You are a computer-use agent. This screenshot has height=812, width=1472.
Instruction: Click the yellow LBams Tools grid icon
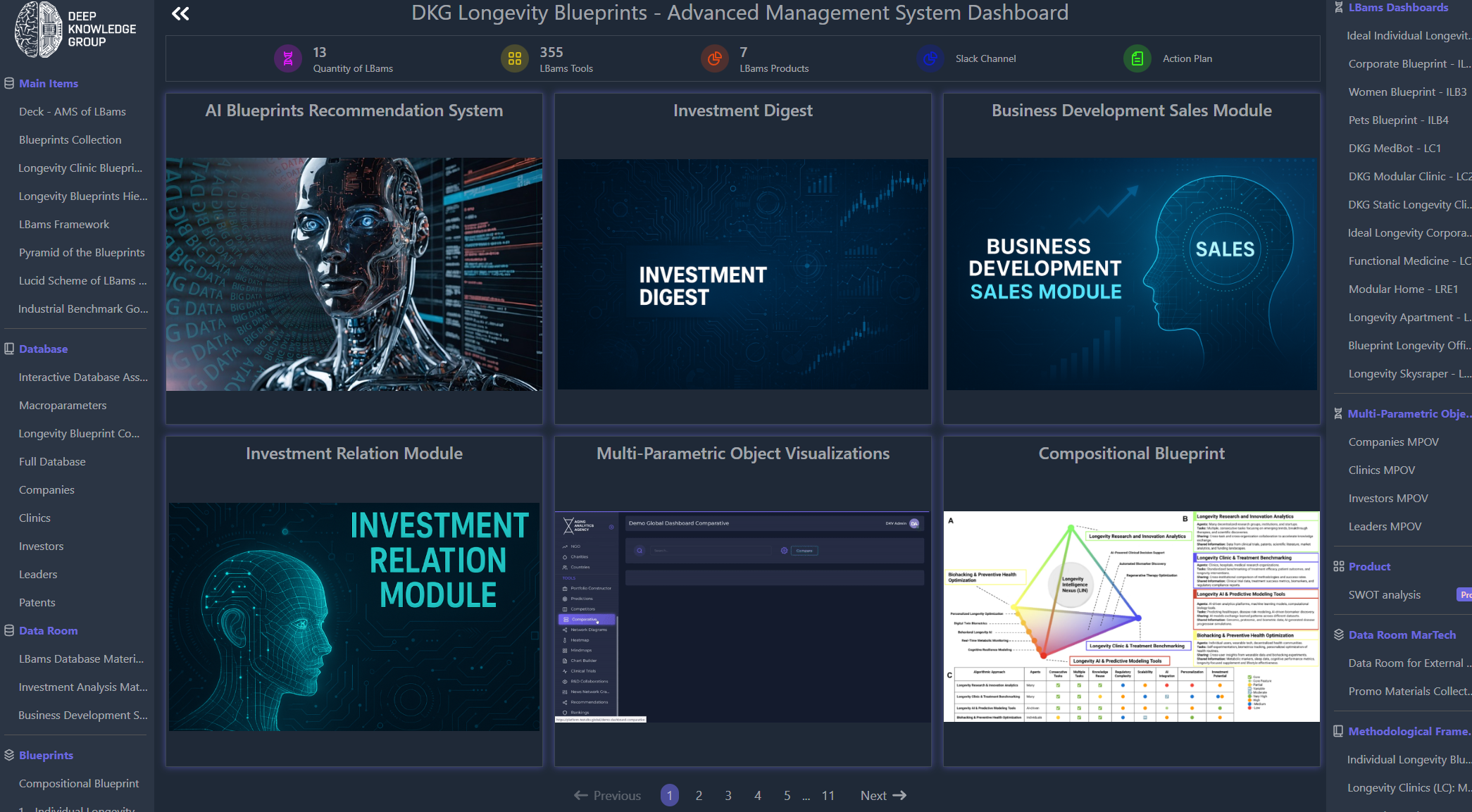(x=514, y=59)
